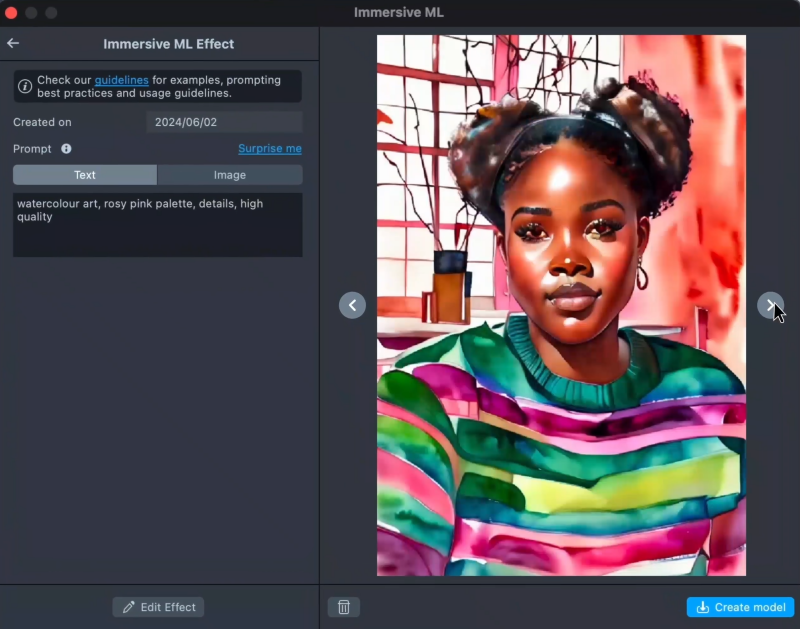This screenshot has width=800, height=629.
Task: Click the Immersive ML title bar text
Action: [399, 13]
